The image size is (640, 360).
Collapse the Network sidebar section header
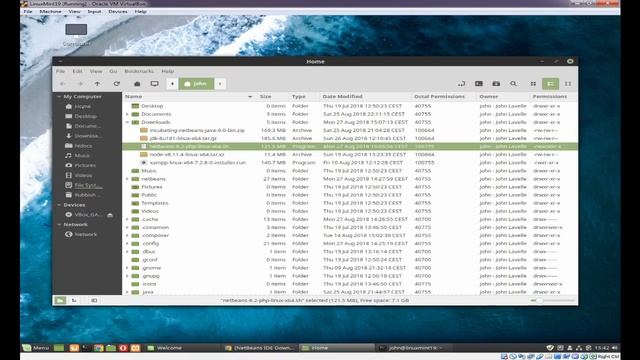pyautogui.click(x=59, y=224)
